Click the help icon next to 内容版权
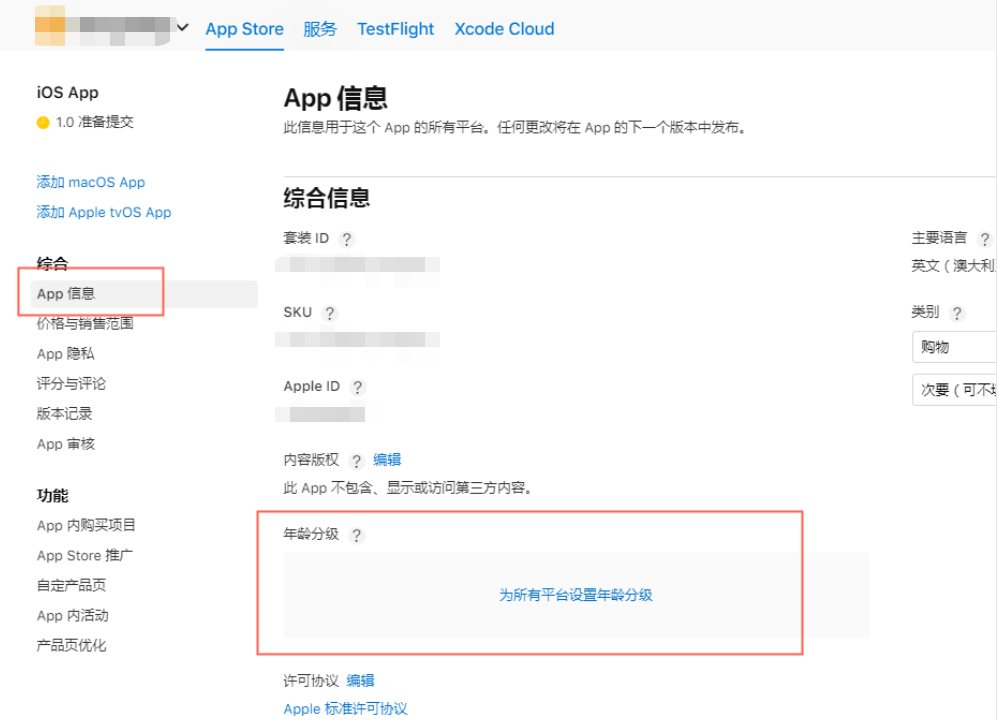 357,460
